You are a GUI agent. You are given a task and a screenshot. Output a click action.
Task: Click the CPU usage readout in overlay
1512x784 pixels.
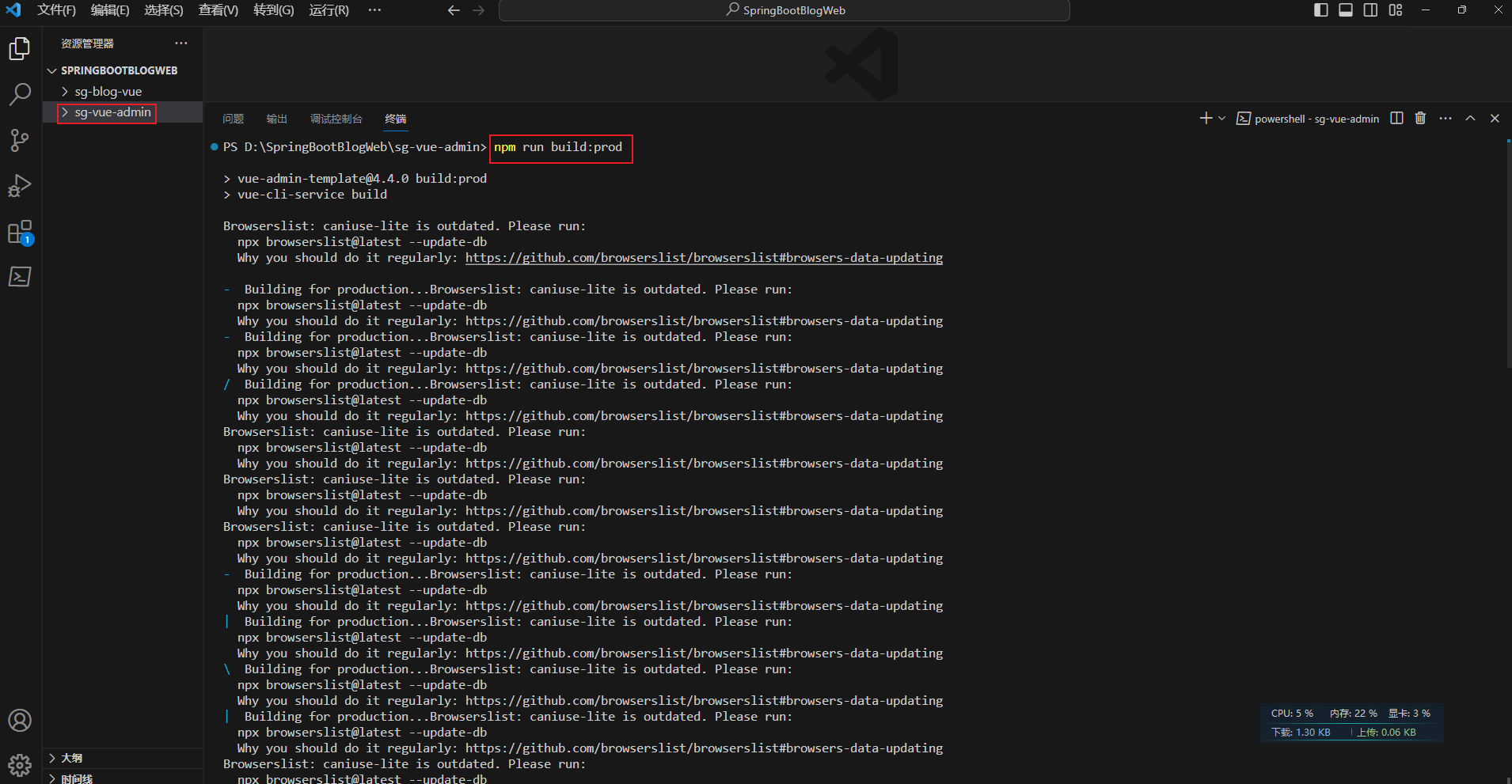coord(1292,714)
